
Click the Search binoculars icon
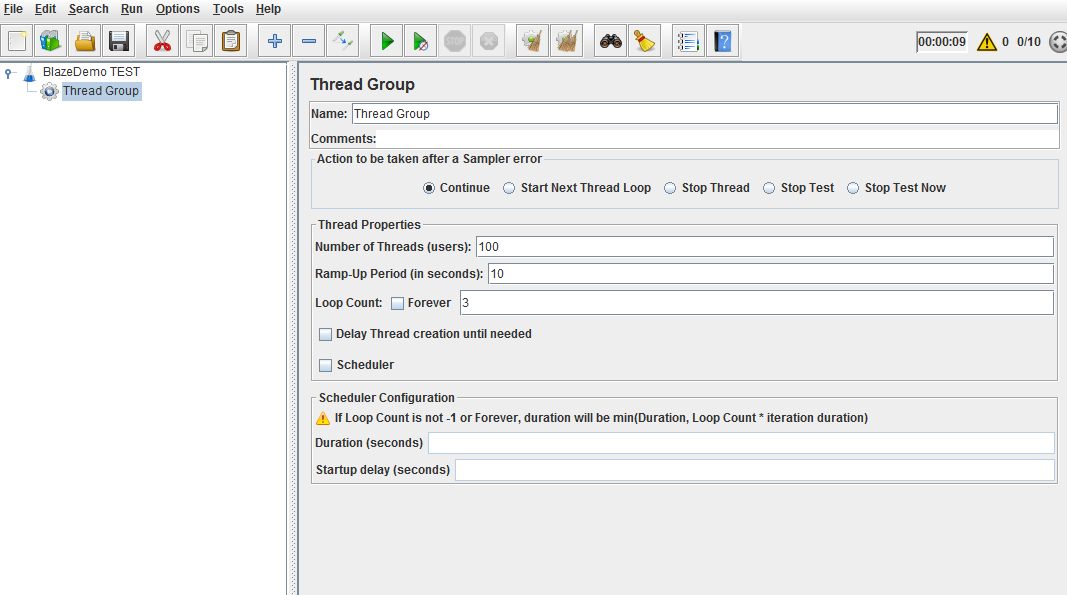(610, 41)
